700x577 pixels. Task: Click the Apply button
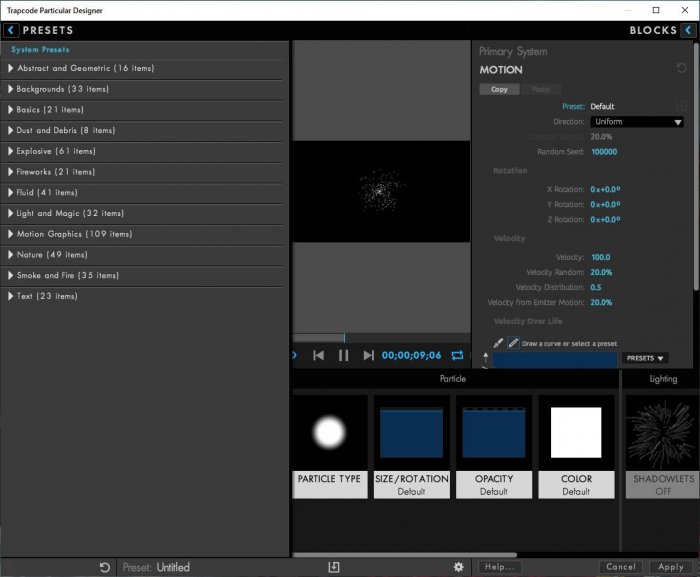click(671, 567)
